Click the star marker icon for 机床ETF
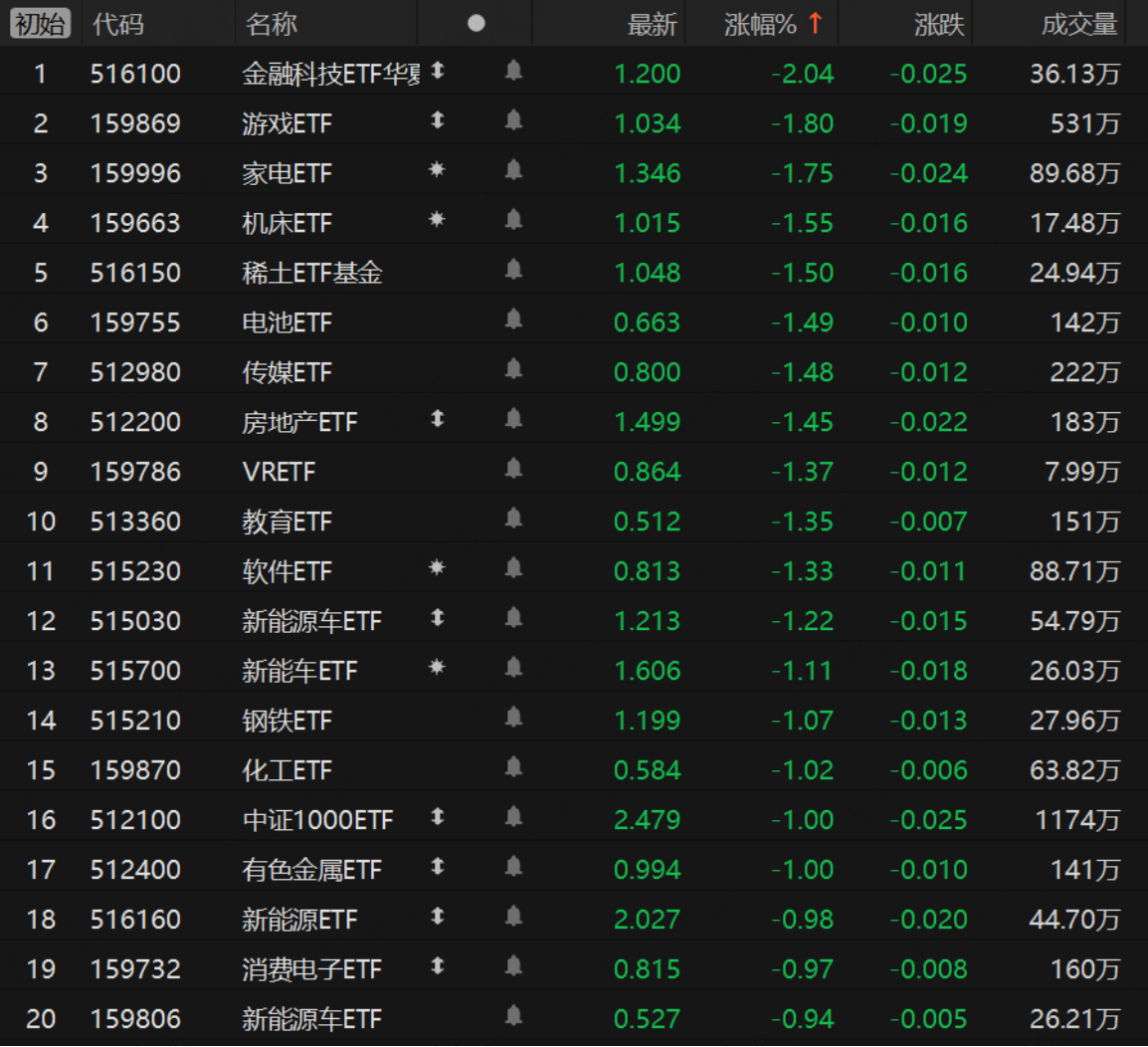 click(x=437, y=220)
